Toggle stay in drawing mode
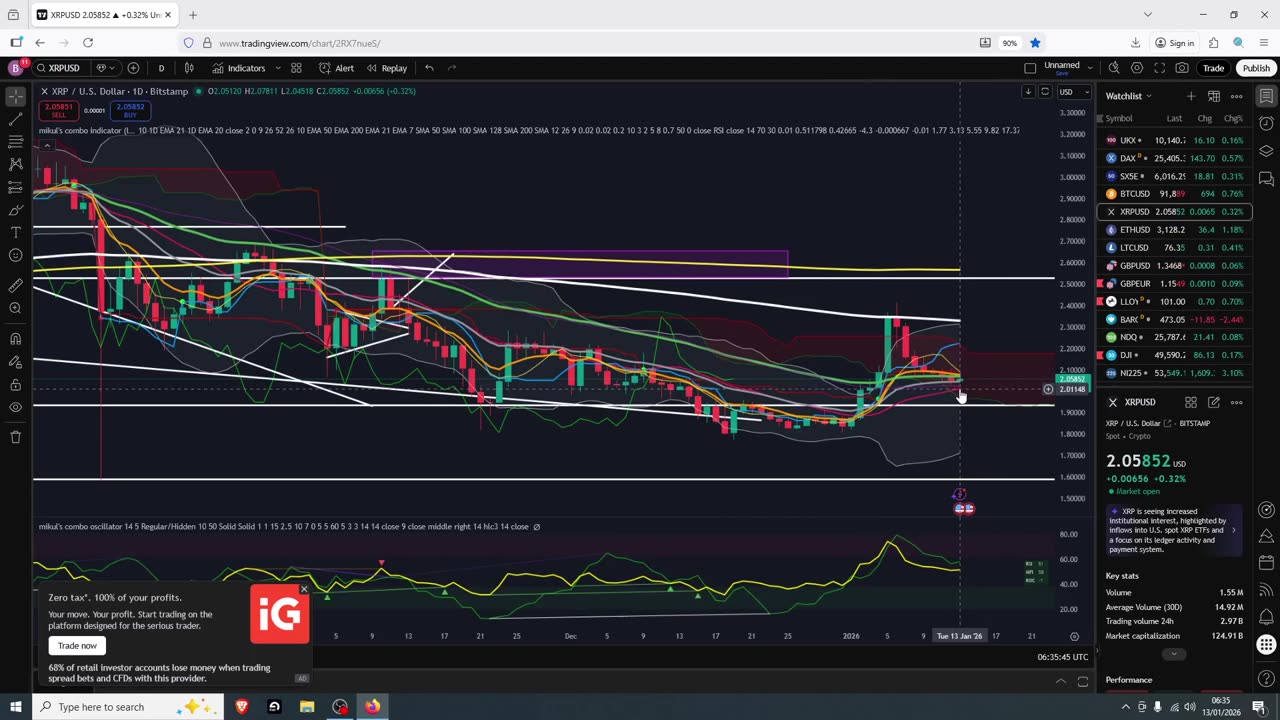Screen dimensions: 1280x720 [x=15, y=362]
